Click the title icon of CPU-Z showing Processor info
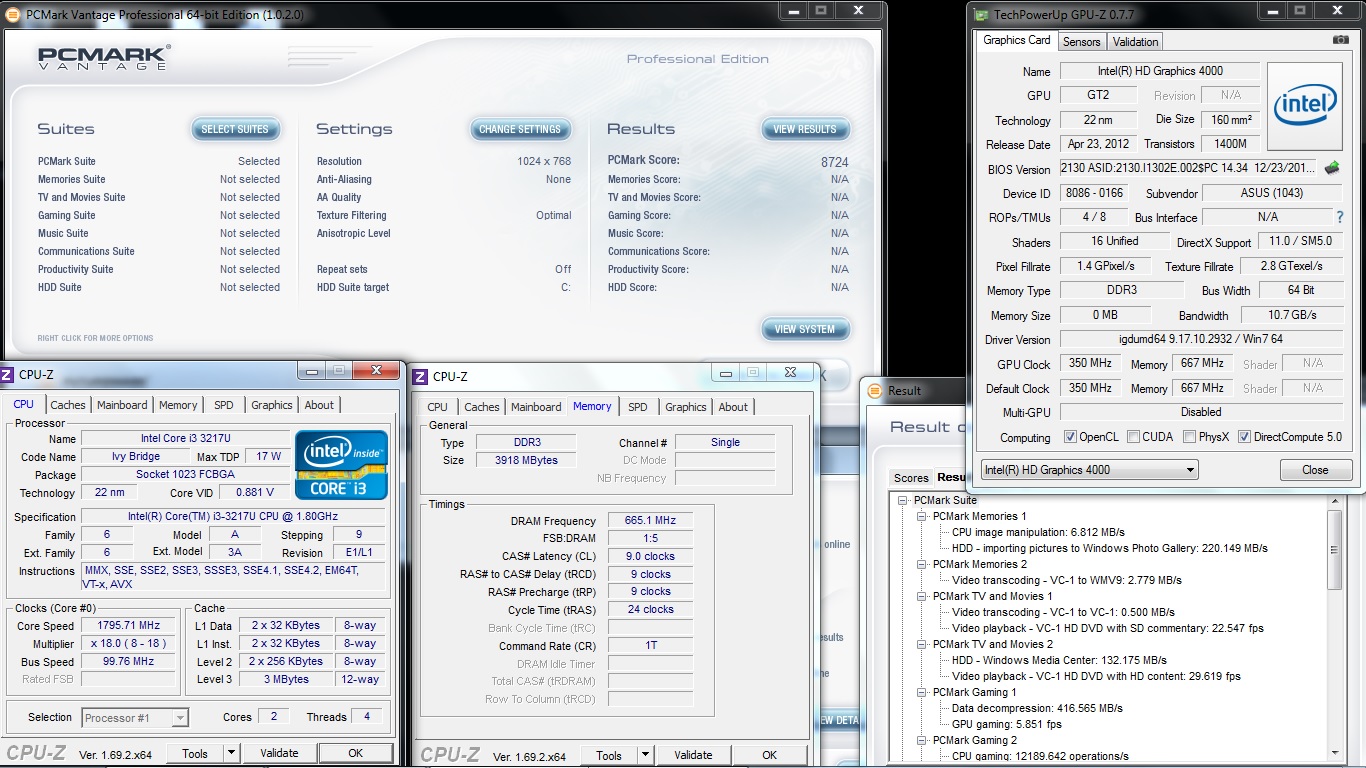The width and height of the screenshot is (1366, 768). pyautogui.click(x=8, y=374)
